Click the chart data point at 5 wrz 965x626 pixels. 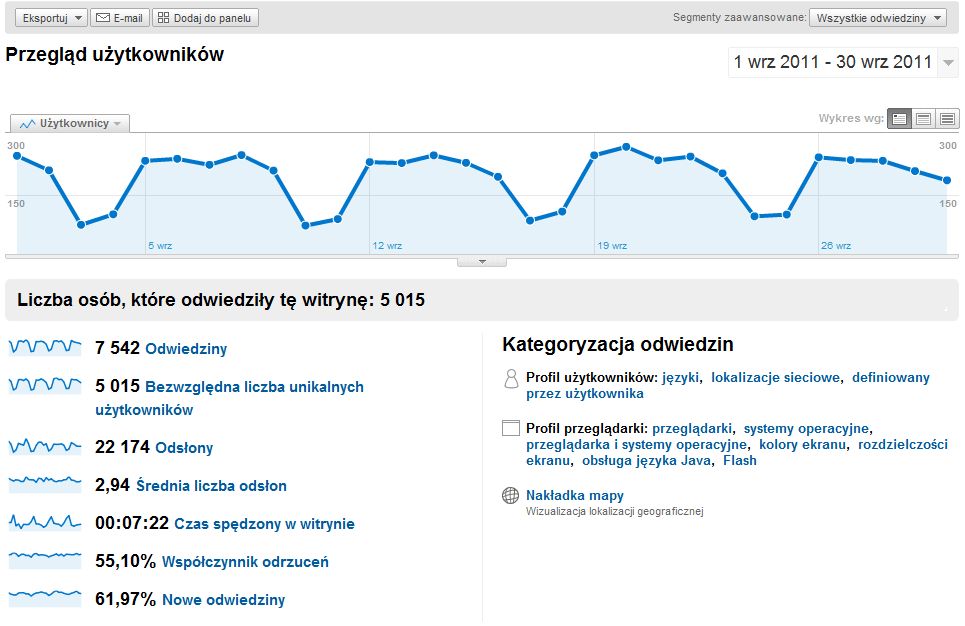coord(145,161)
